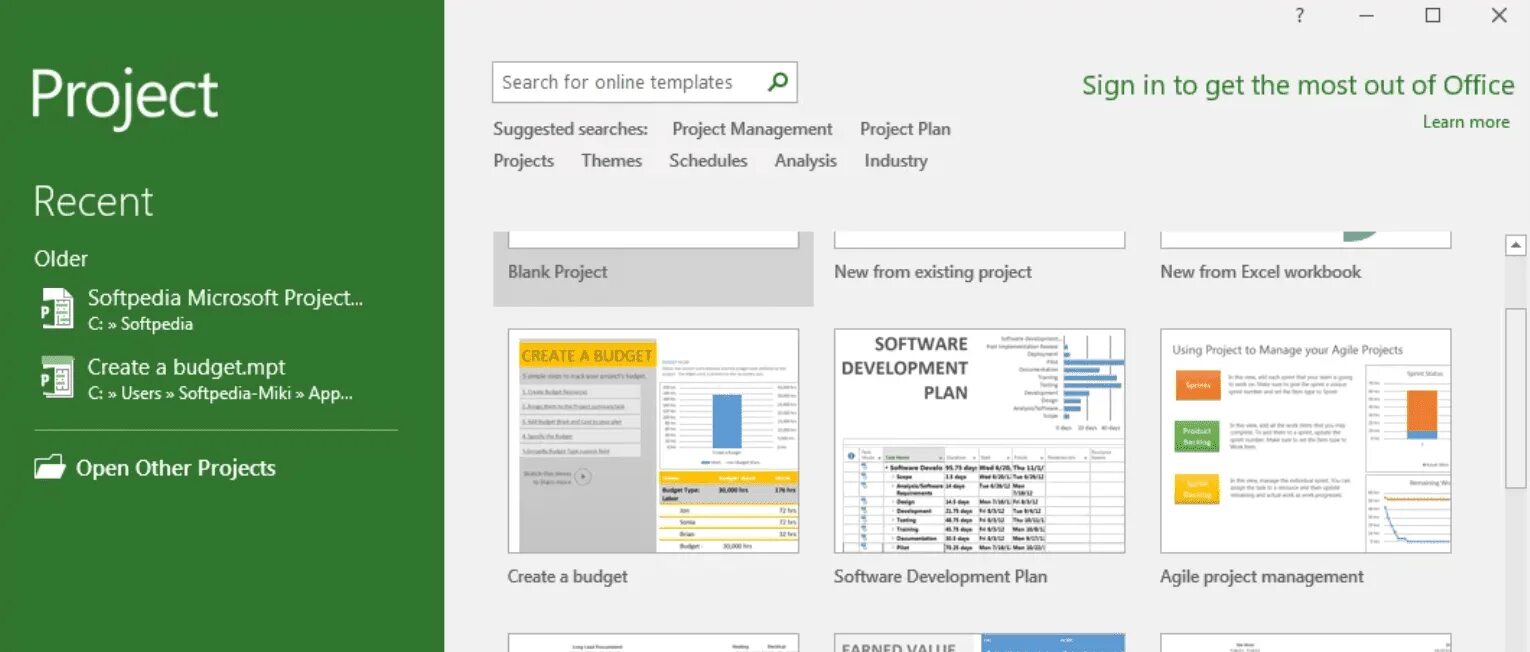Click the Themes suggested search
This screenshot has height=652, width=1530.
[611, 161]
